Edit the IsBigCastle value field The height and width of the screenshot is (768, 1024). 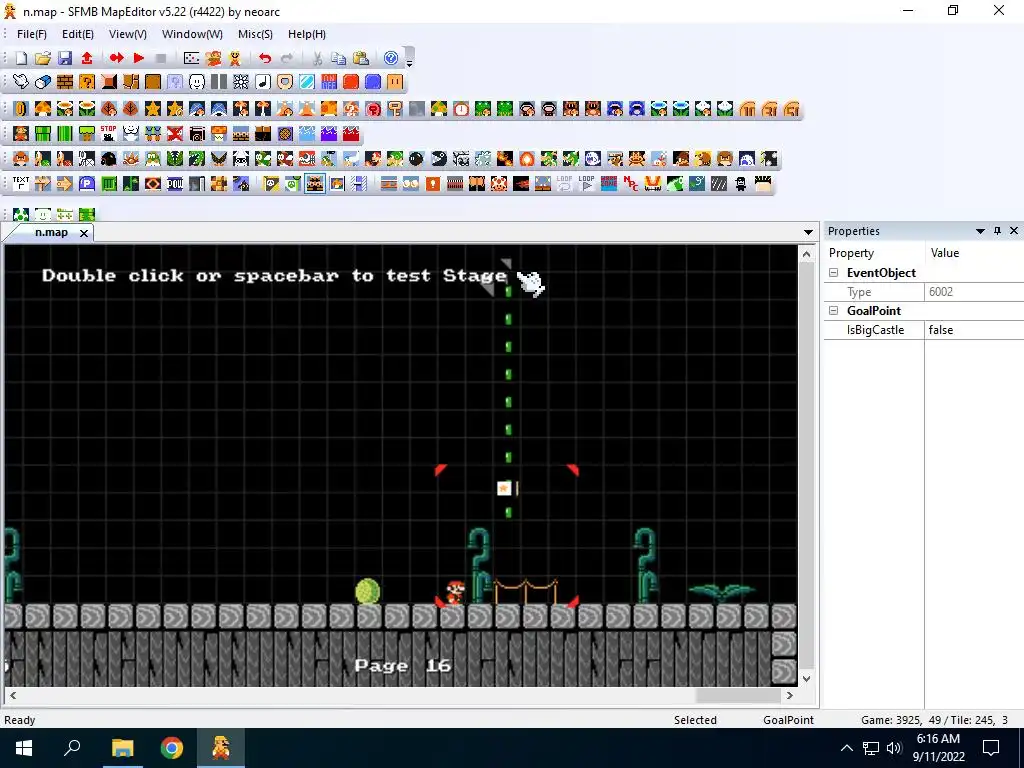974,330
